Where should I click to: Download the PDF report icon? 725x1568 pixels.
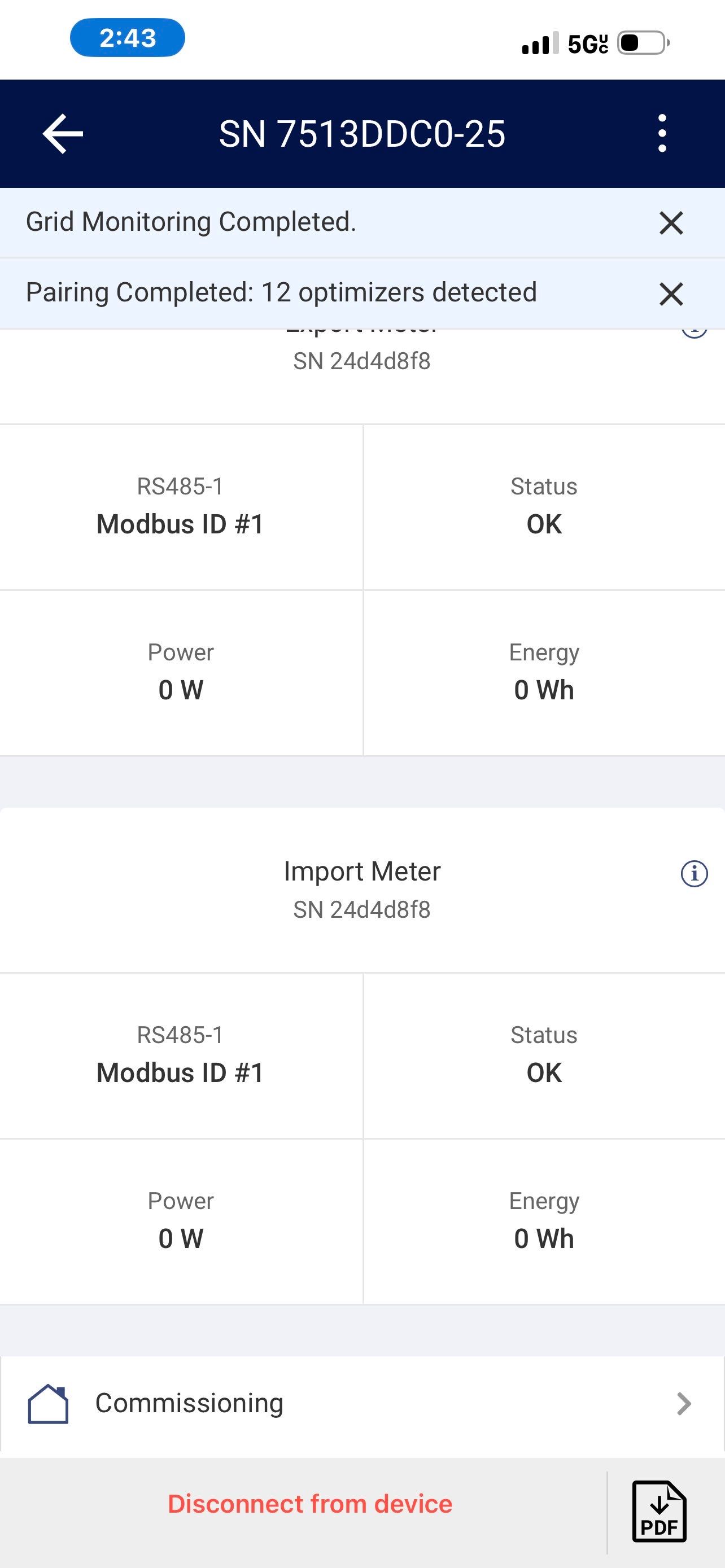click(x=660, y=1512)
